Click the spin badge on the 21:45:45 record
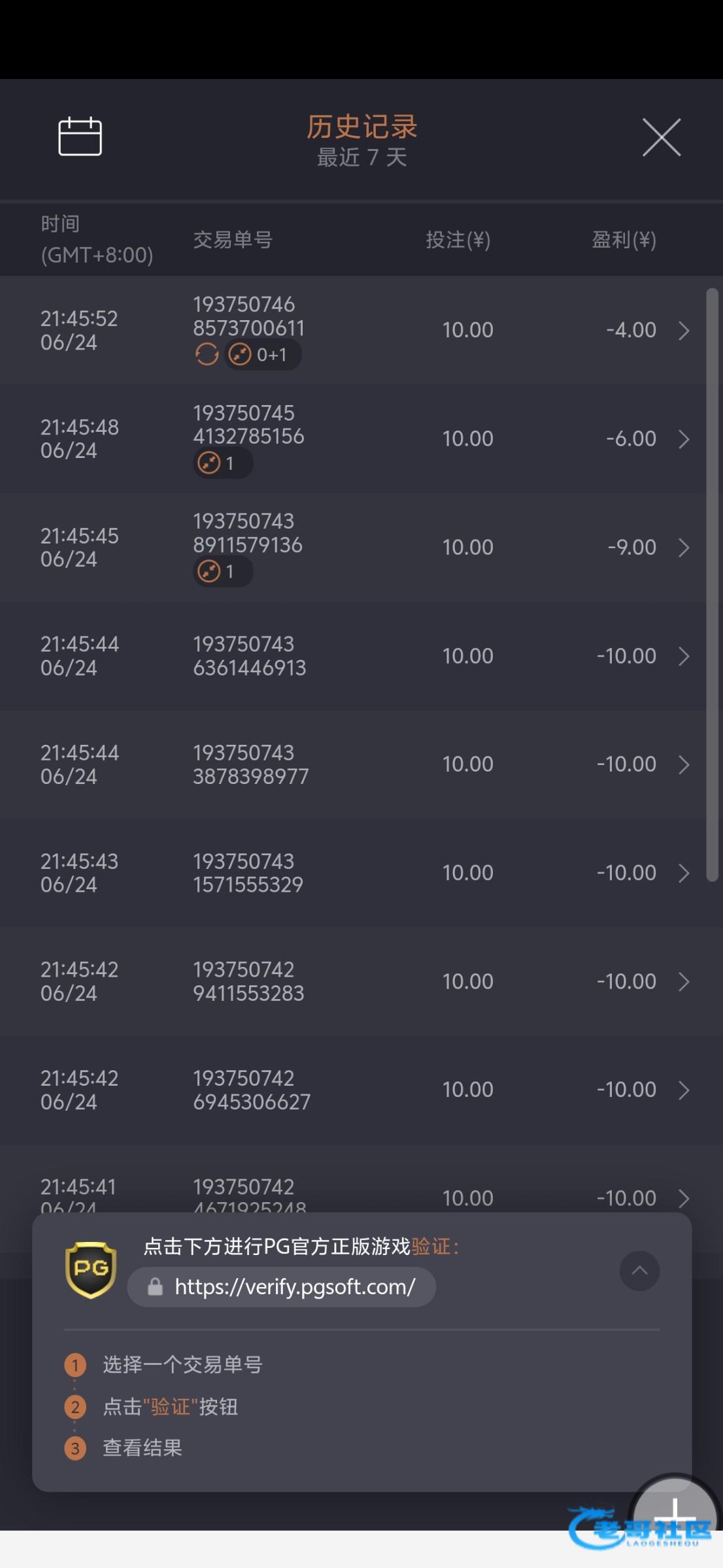Image resolution: width=723 pixels, height=1568 pixels. click(222, 572)
